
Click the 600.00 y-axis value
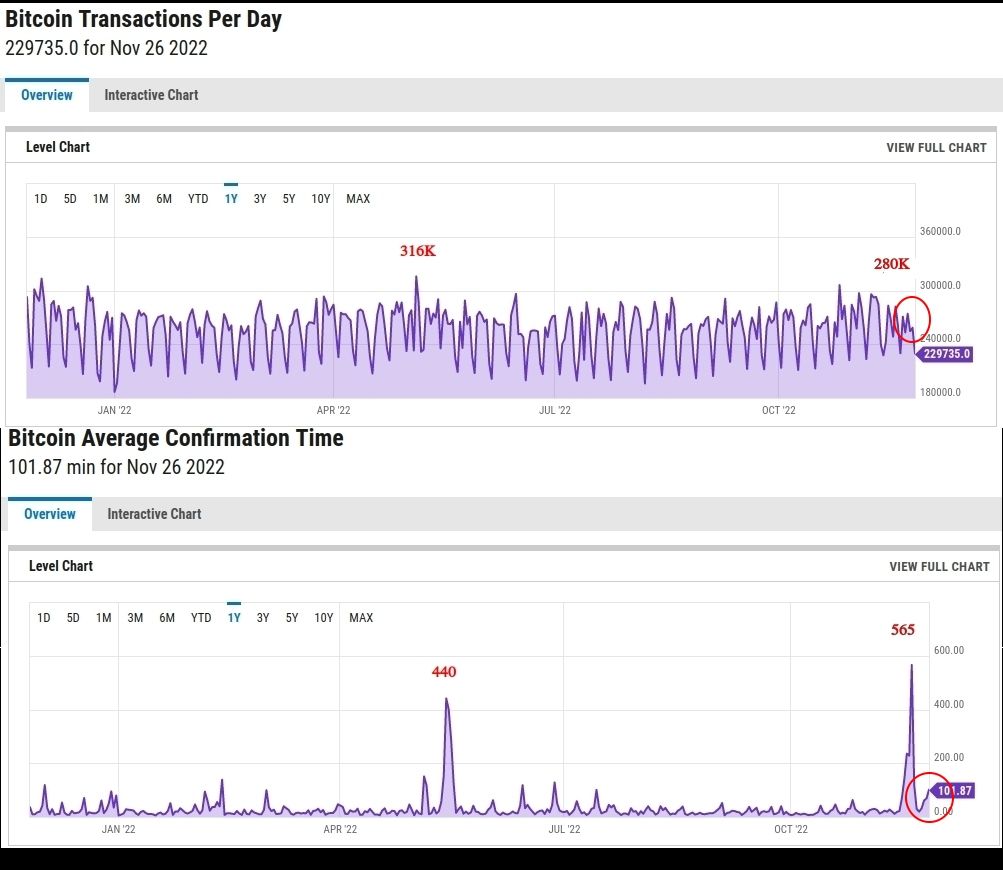[949, 651]
